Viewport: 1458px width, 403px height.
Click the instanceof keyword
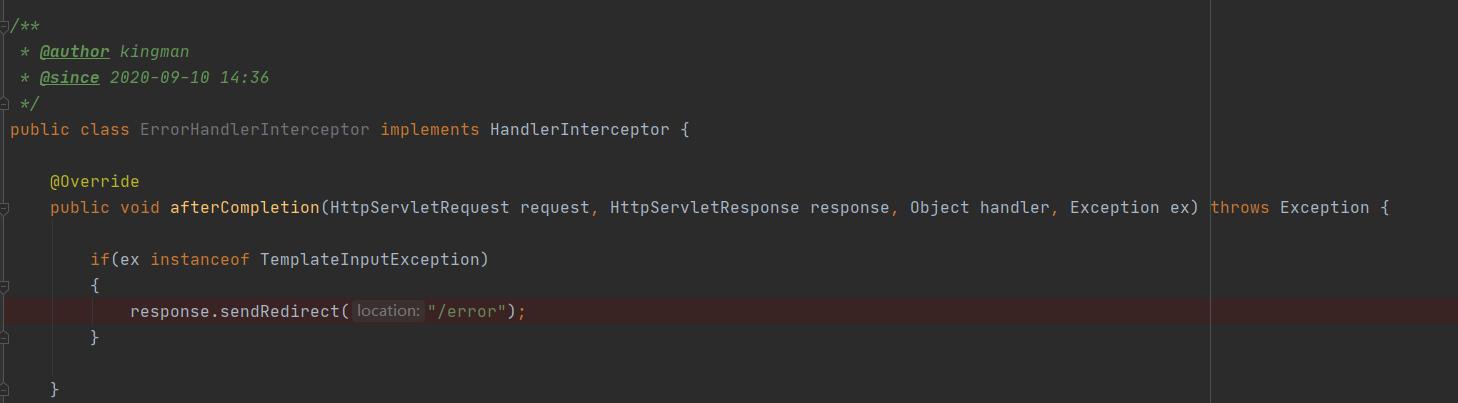[x=200, y=259]
